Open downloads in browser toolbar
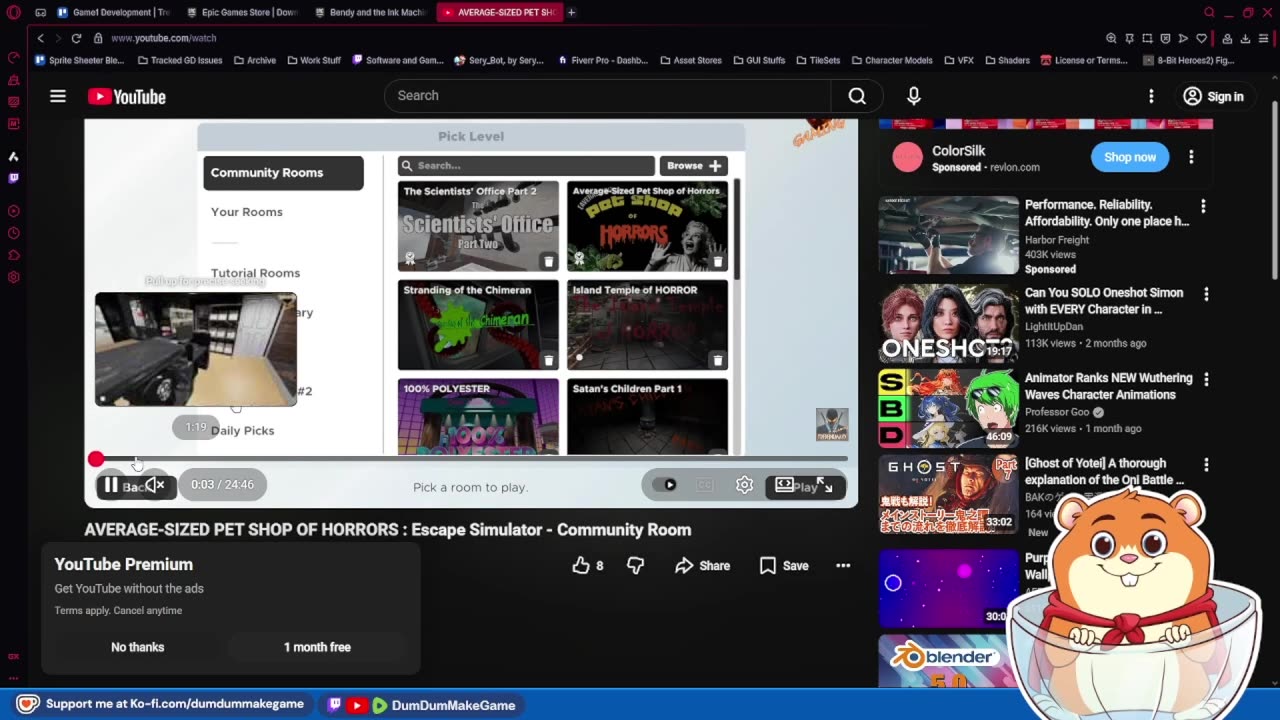Screen dimensions: 1280x720 coord(1246,38)
